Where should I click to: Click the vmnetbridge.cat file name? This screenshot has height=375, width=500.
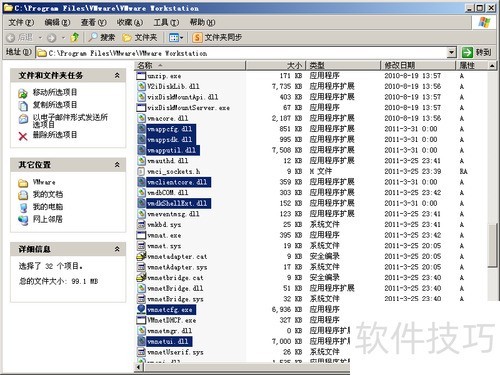[x=175, y=278]
